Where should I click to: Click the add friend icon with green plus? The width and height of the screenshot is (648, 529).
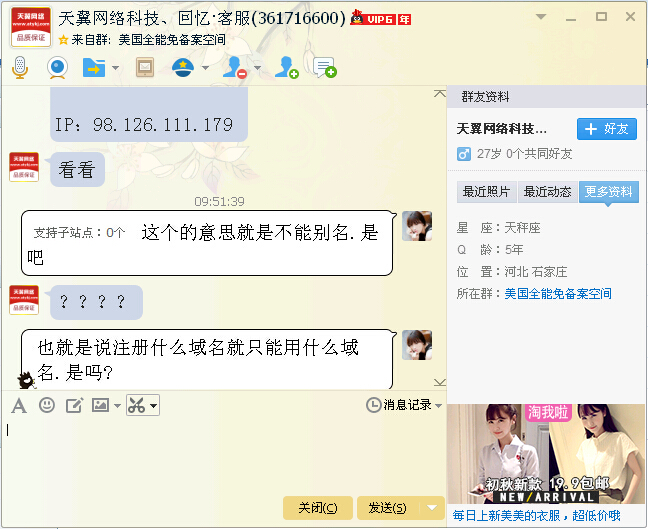point(287,68)
